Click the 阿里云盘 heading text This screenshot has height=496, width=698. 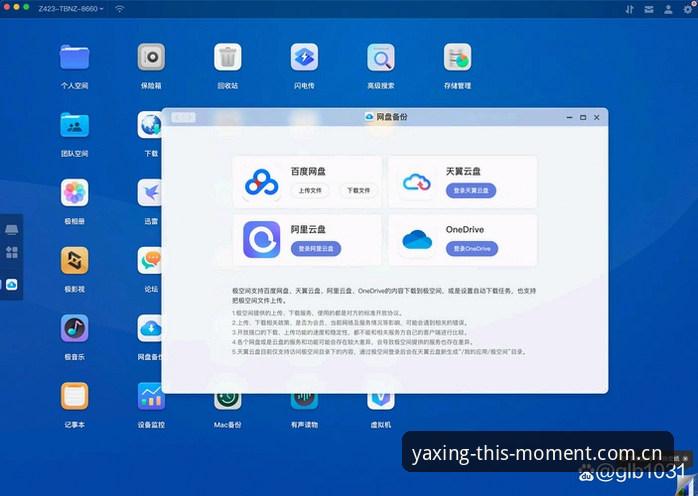click(x=308, y=229)
